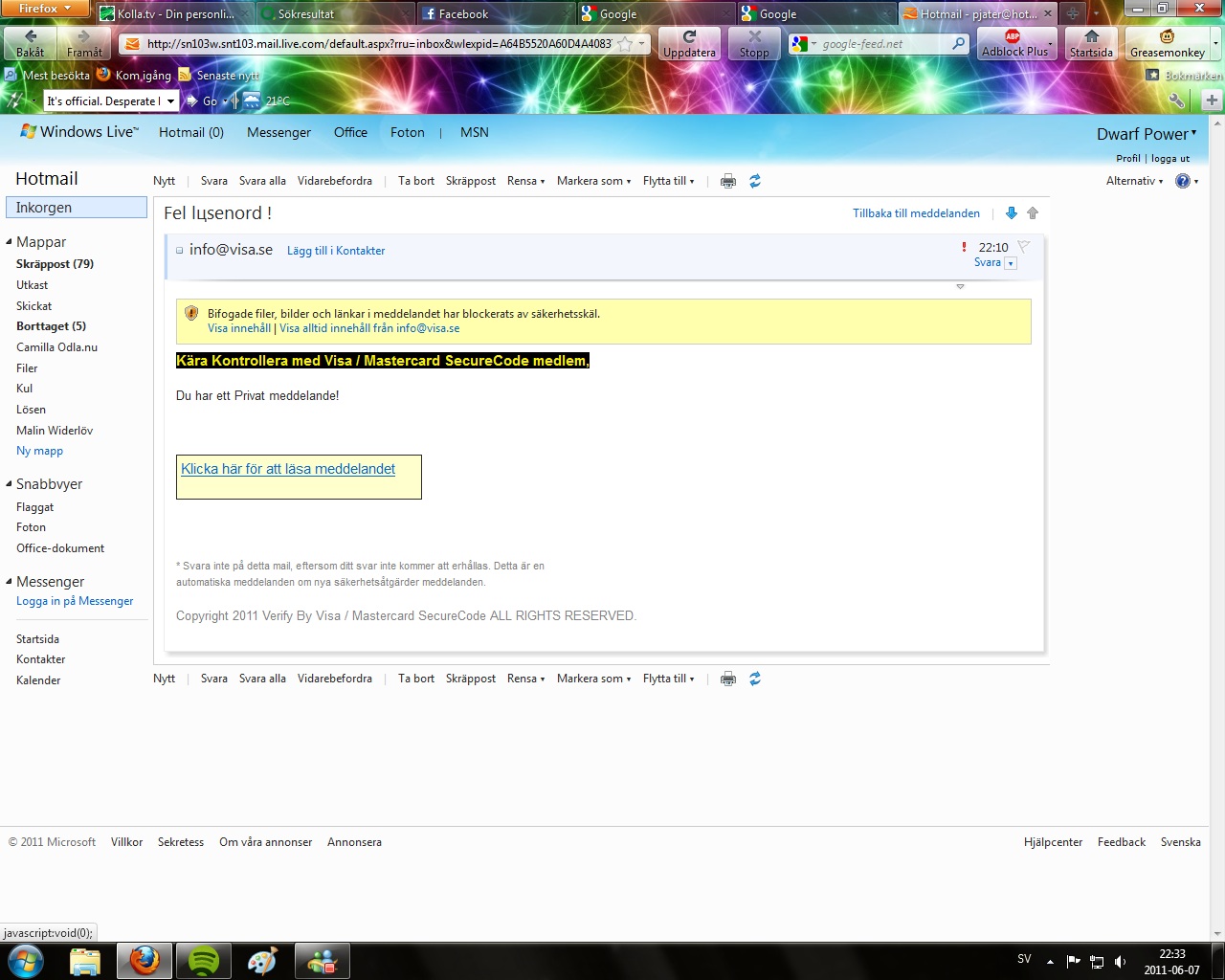Click the google-feed.net search field
Viewport: 1225px width, 980px height.
880,44
